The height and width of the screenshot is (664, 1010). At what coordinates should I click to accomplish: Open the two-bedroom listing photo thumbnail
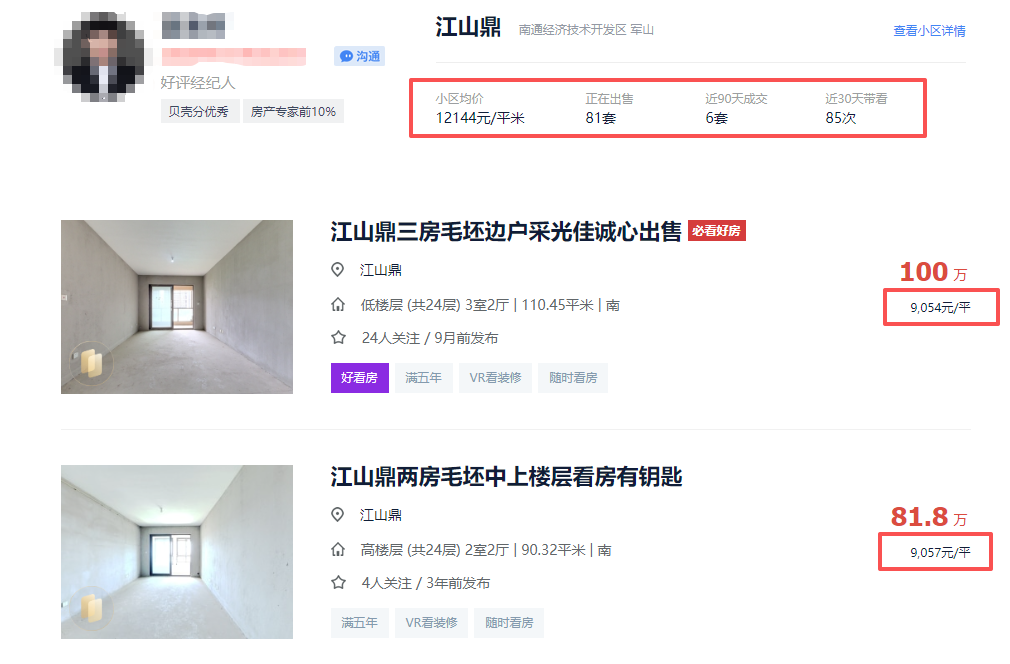point(177,551)
